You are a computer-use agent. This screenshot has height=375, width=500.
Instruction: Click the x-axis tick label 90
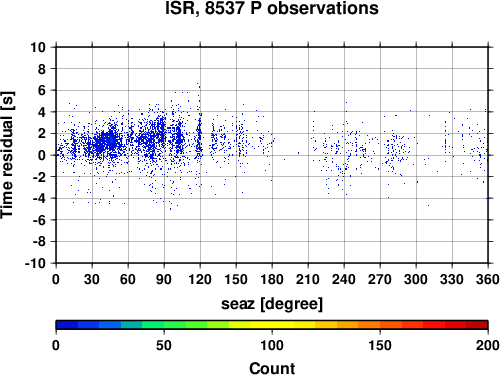[x=164, y=279]
